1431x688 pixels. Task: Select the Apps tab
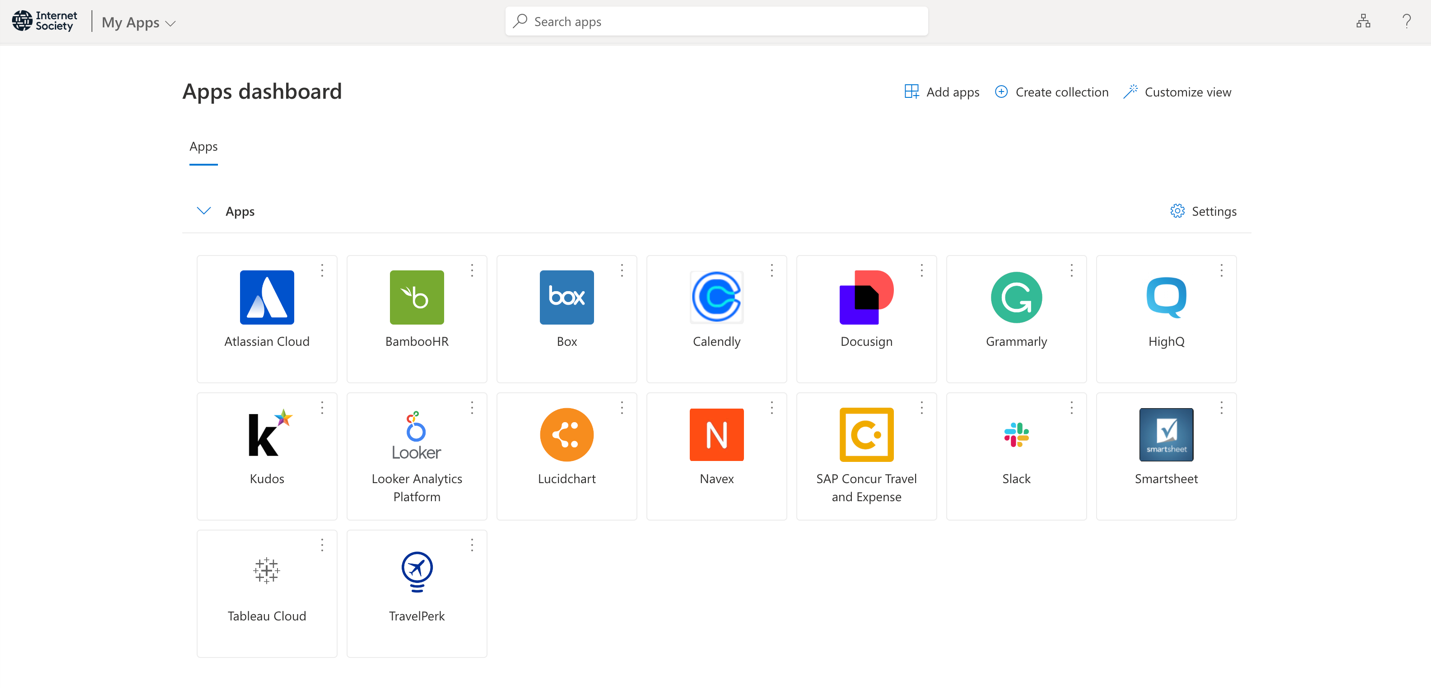tap(203, 147)
